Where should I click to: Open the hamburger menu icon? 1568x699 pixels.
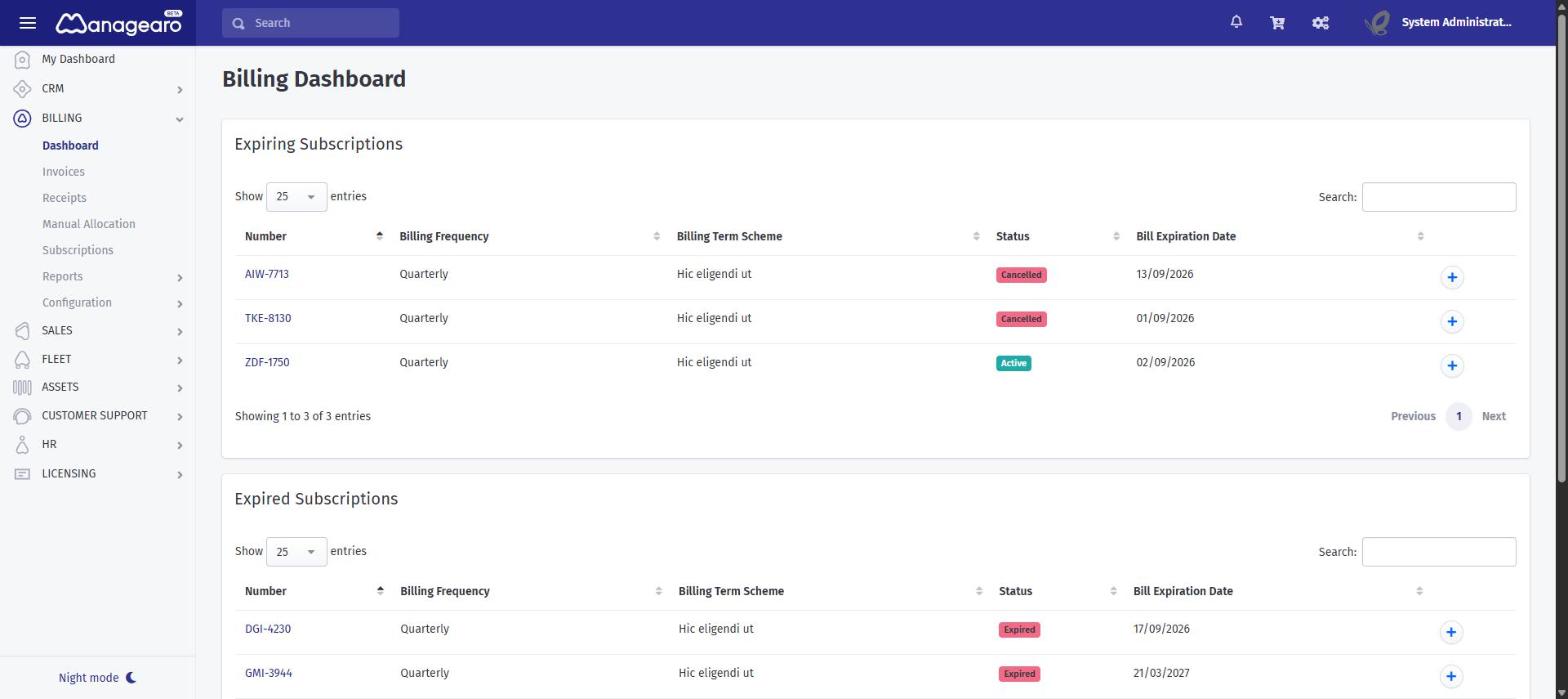(28, 23)
